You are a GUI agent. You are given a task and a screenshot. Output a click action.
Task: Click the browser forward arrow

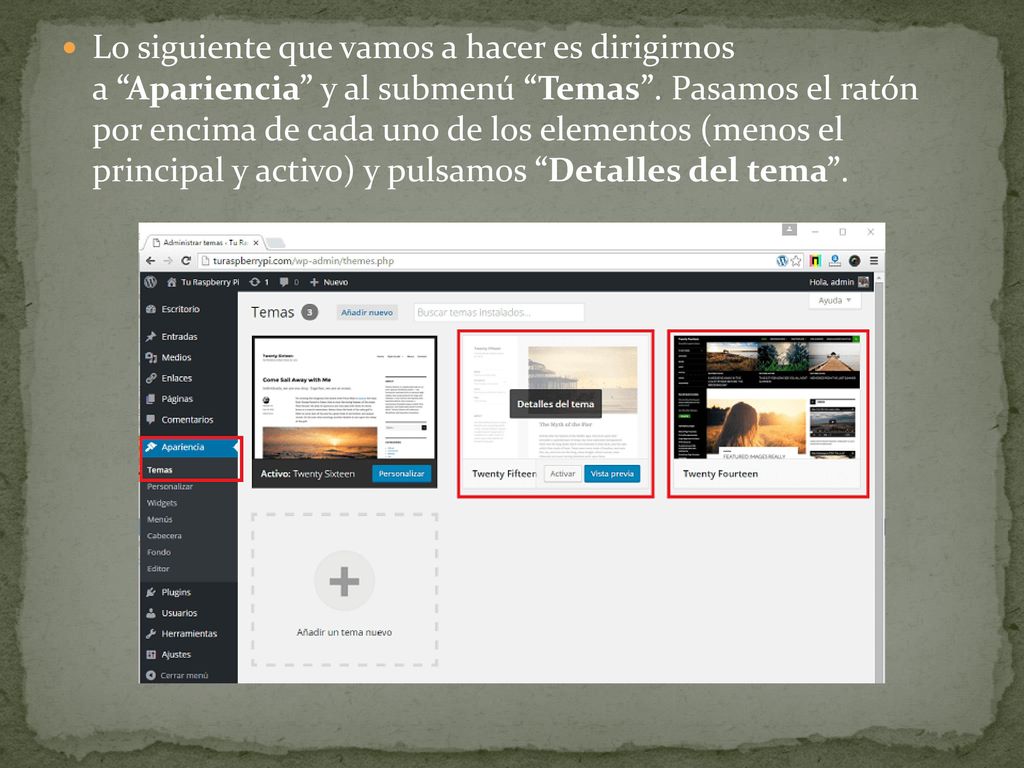point(168,261)
